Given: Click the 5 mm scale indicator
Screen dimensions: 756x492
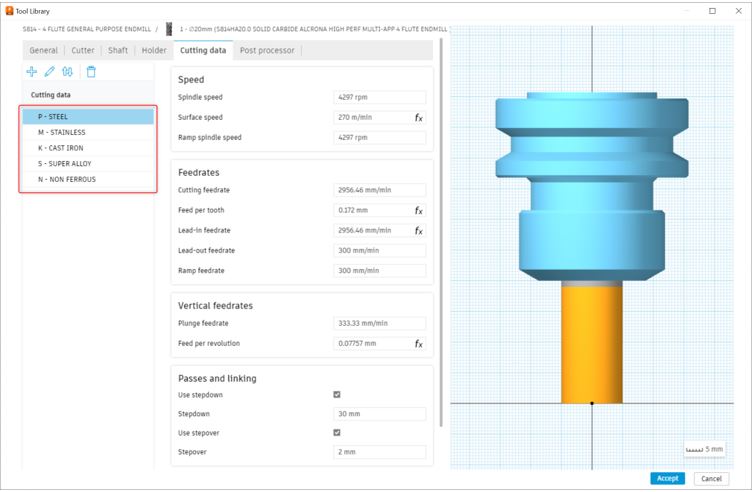Looking at the screenshot, I should pos(704,449).
